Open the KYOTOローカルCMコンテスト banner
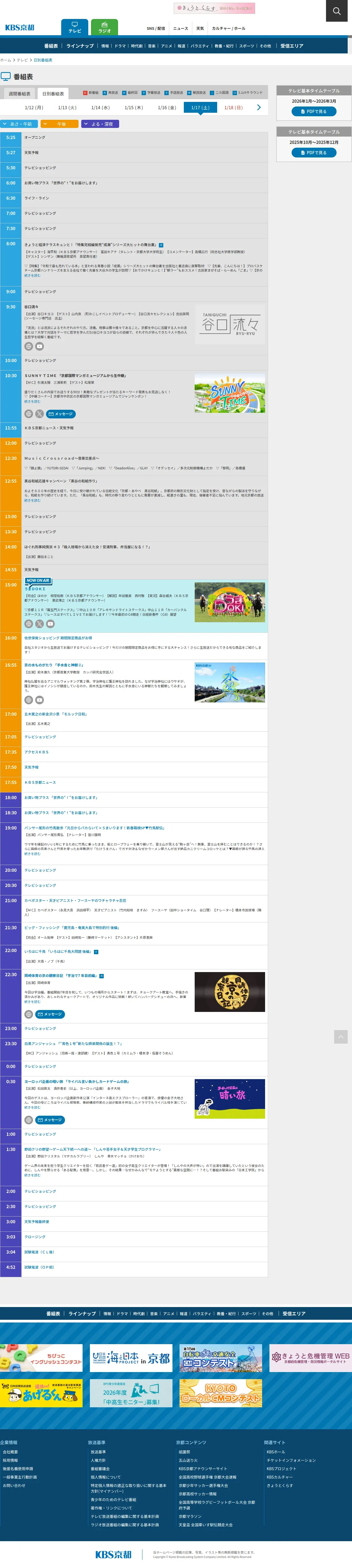The width and height of the screenshot is (352, 1568). click(x=221, y=1393)
